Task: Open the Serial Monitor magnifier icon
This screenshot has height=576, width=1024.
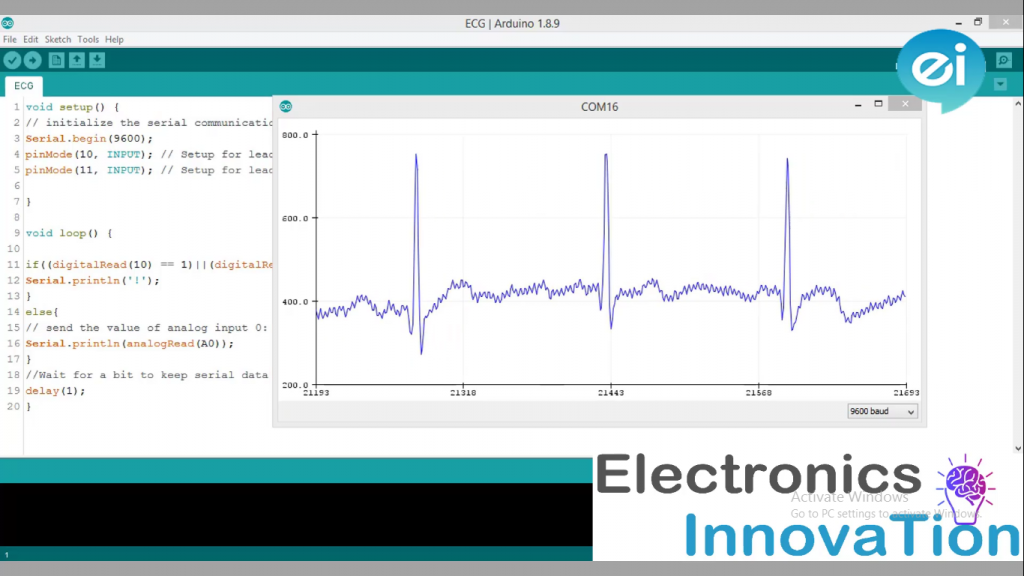Action: pyautogui.click(x=1004, y=60)
